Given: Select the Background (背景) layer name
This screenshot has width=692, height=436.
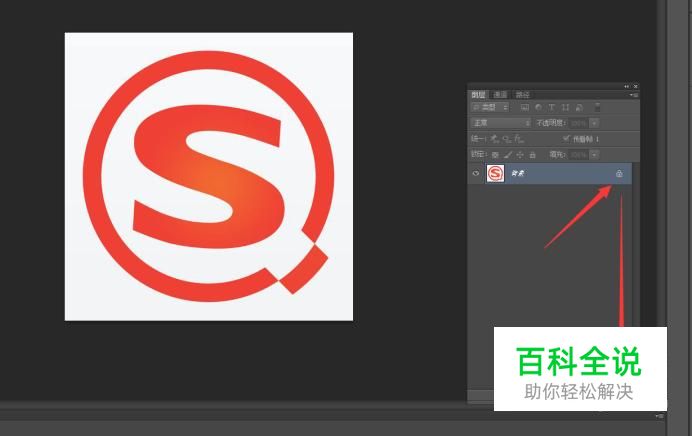Looking at the screenshot, I should click(x=518, y=173).
